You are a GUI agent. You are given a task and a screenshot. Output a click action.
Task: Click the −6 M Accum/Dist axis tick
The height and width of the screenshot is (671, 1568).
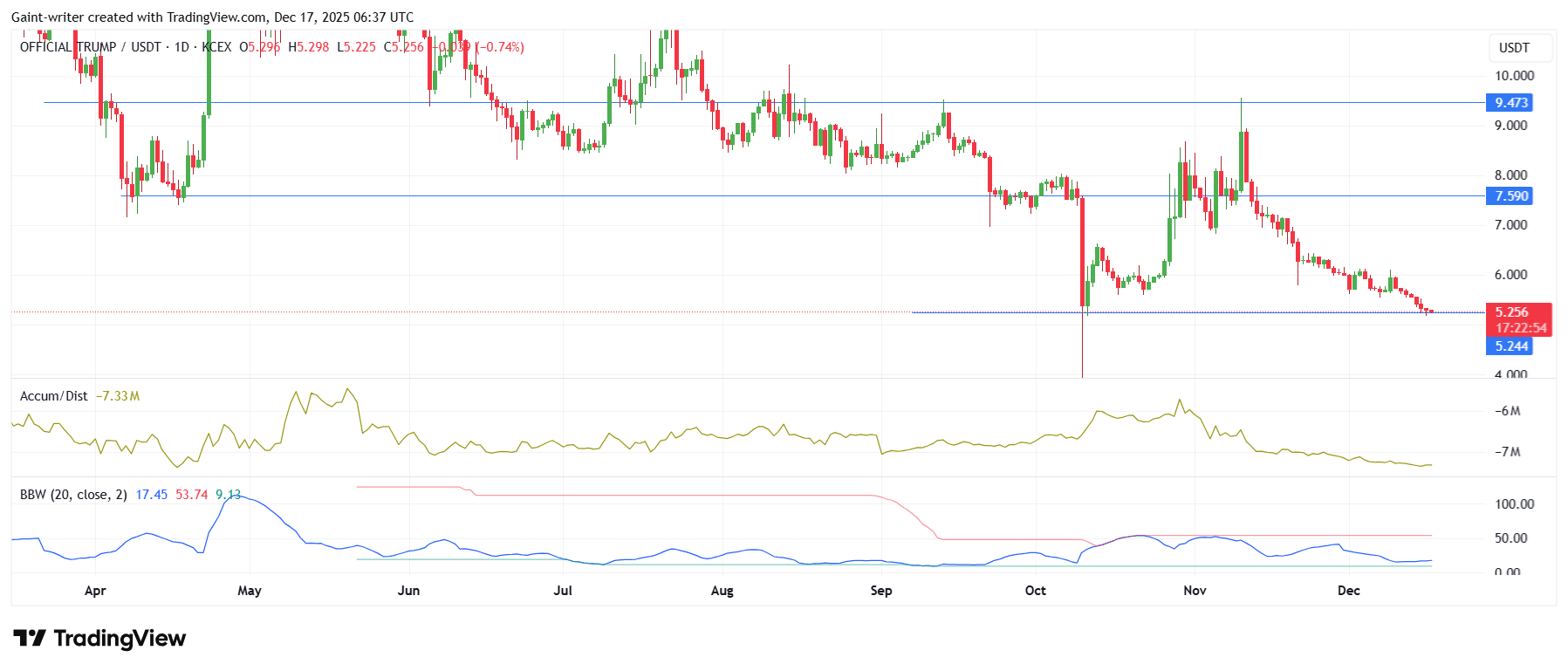click(1508, 411)
